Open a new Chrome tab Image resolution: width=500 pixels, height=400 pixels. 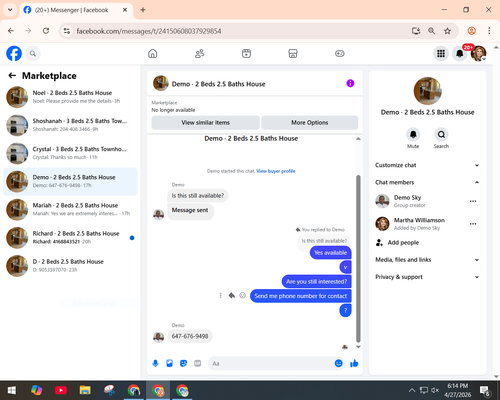(143, 10)
